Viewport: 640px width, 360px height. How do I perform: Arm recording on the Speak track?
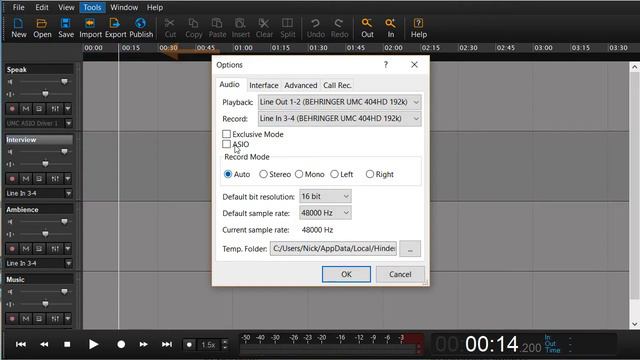(12, 109)
